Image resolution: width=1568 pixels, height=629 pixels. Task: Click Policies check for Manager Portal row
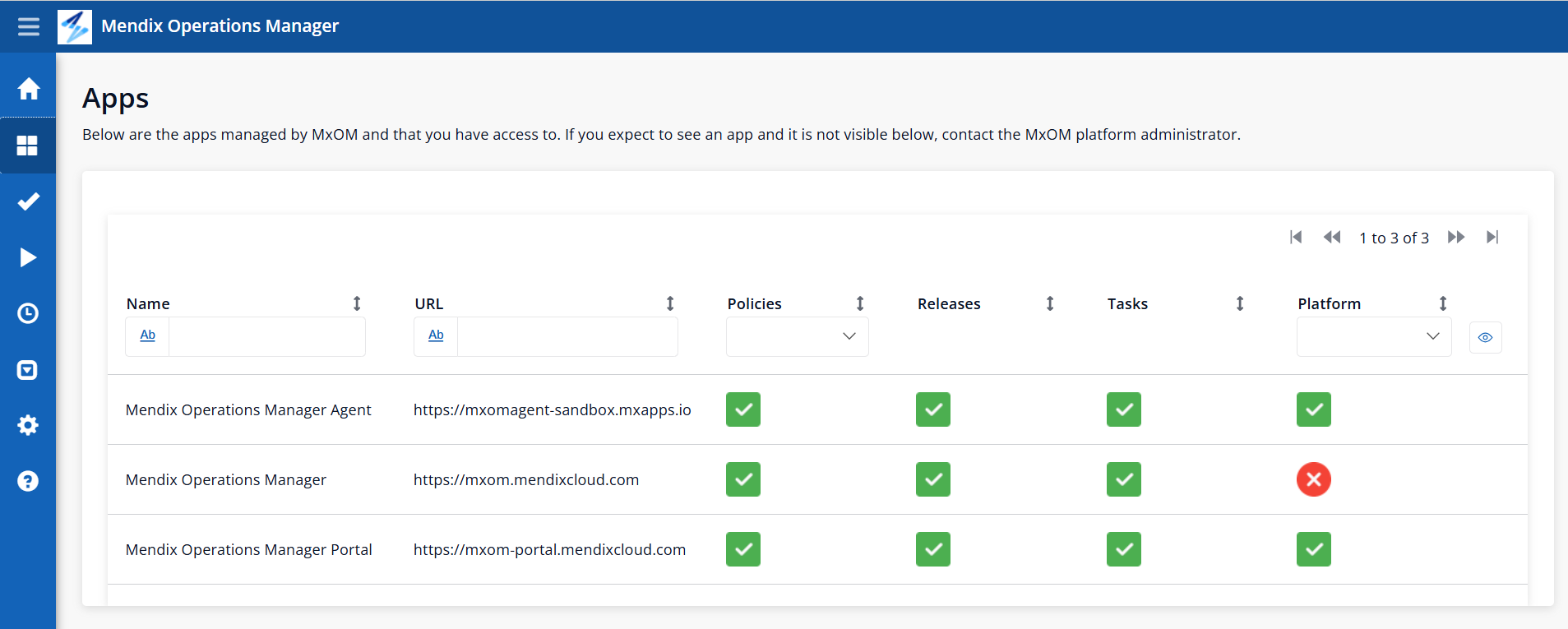[x=743, y=549]
